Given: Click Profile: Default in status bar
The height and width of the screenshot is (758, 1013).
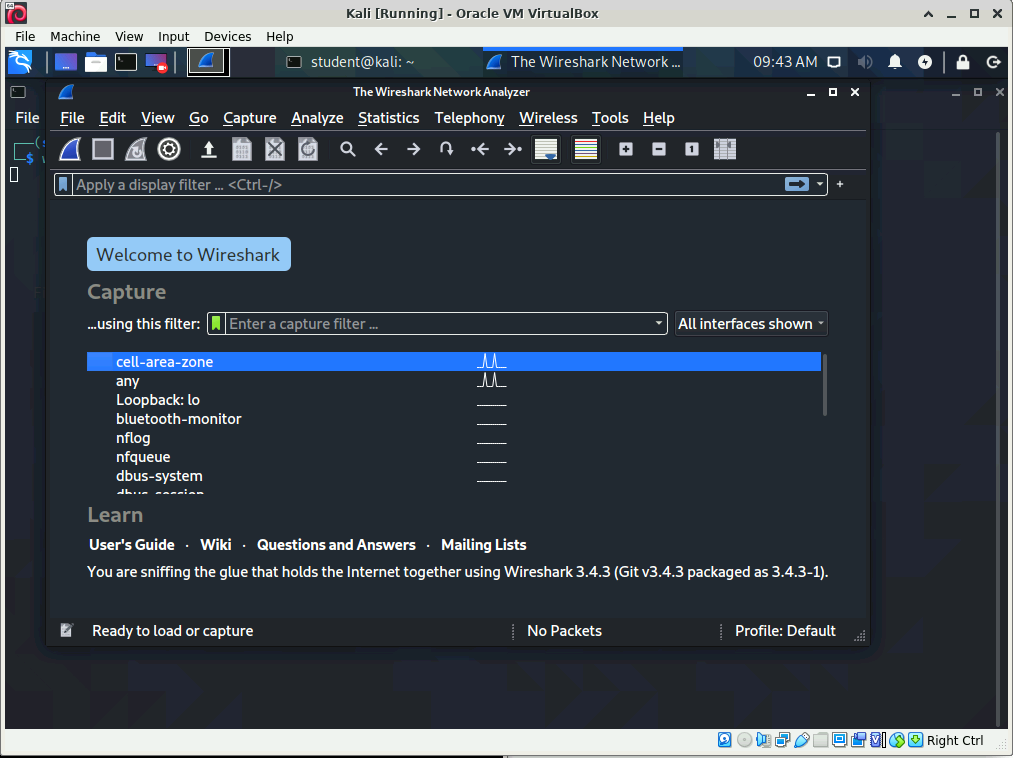Looking at the screenshot, I should [785, 631].
